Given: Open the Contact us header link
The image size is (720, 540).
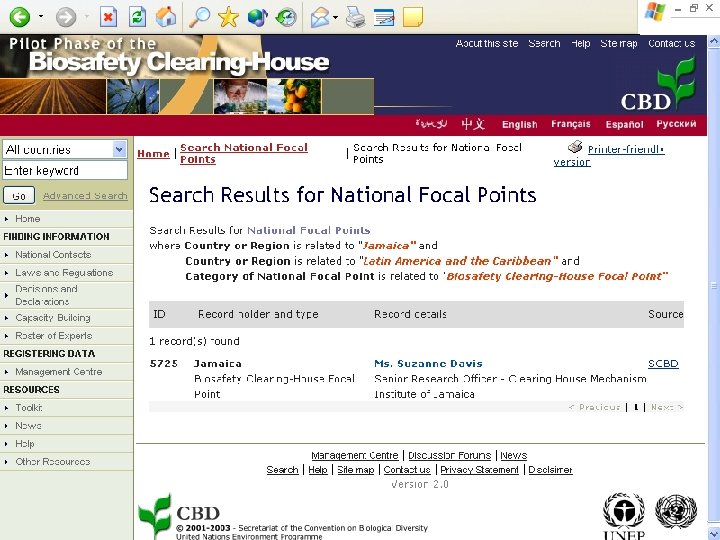Looking at the screenshot, I should click(x=671, y=44).
